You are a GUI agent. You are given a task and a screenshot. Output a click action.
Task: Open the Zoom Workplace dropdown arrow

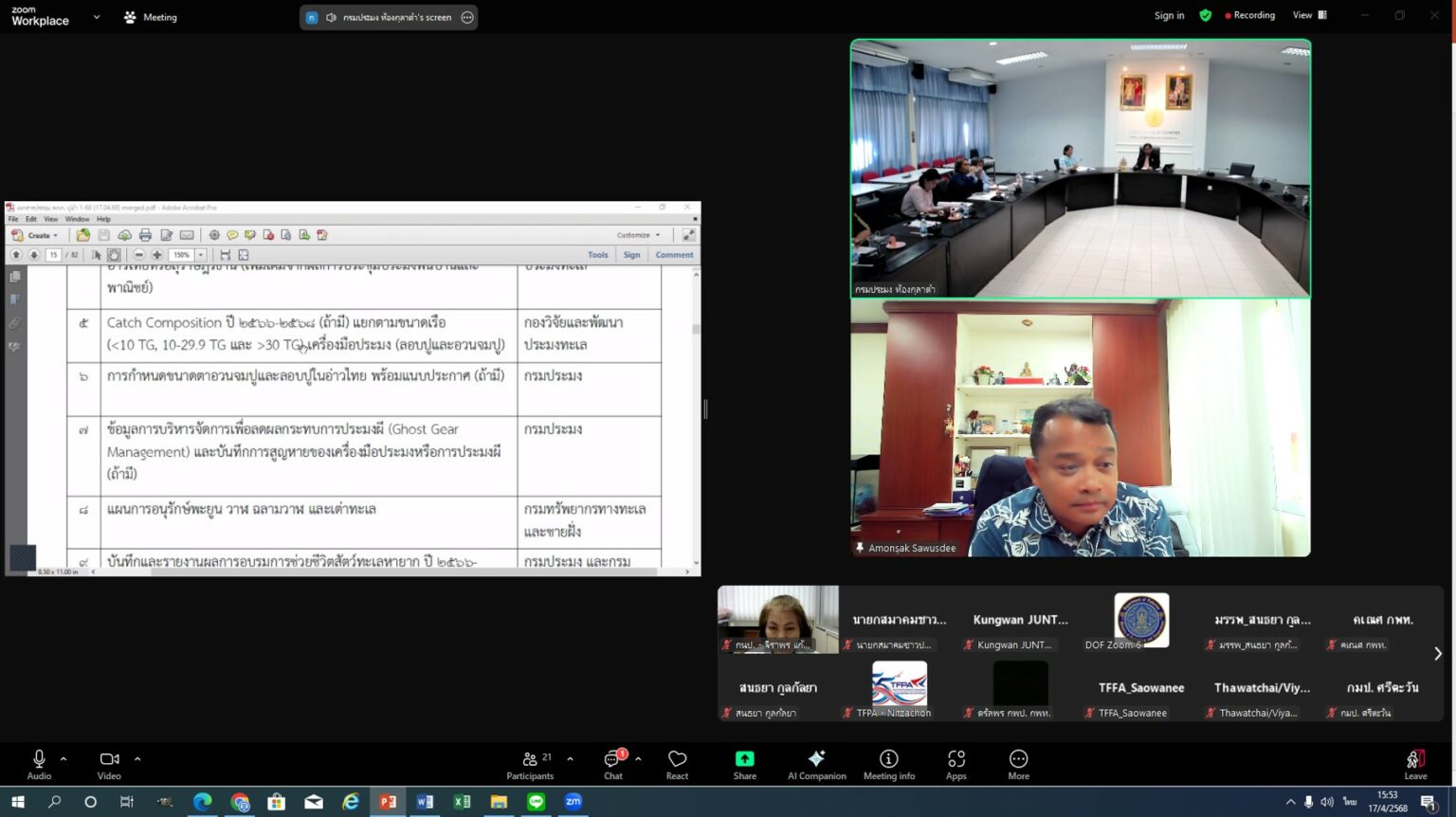pyautogui.click(x=96, y=17)
